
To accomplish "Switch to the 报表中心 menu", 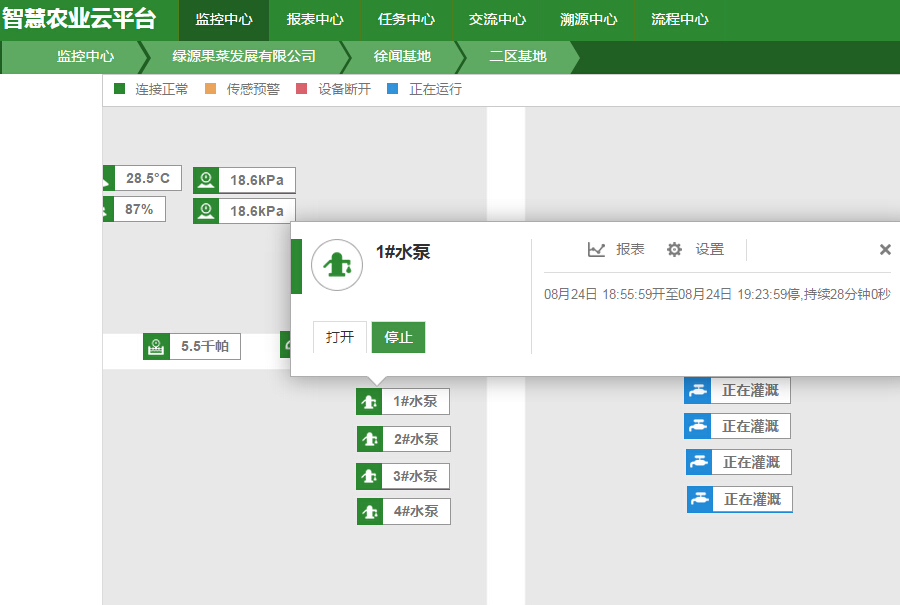I will (x=313, y=20).
